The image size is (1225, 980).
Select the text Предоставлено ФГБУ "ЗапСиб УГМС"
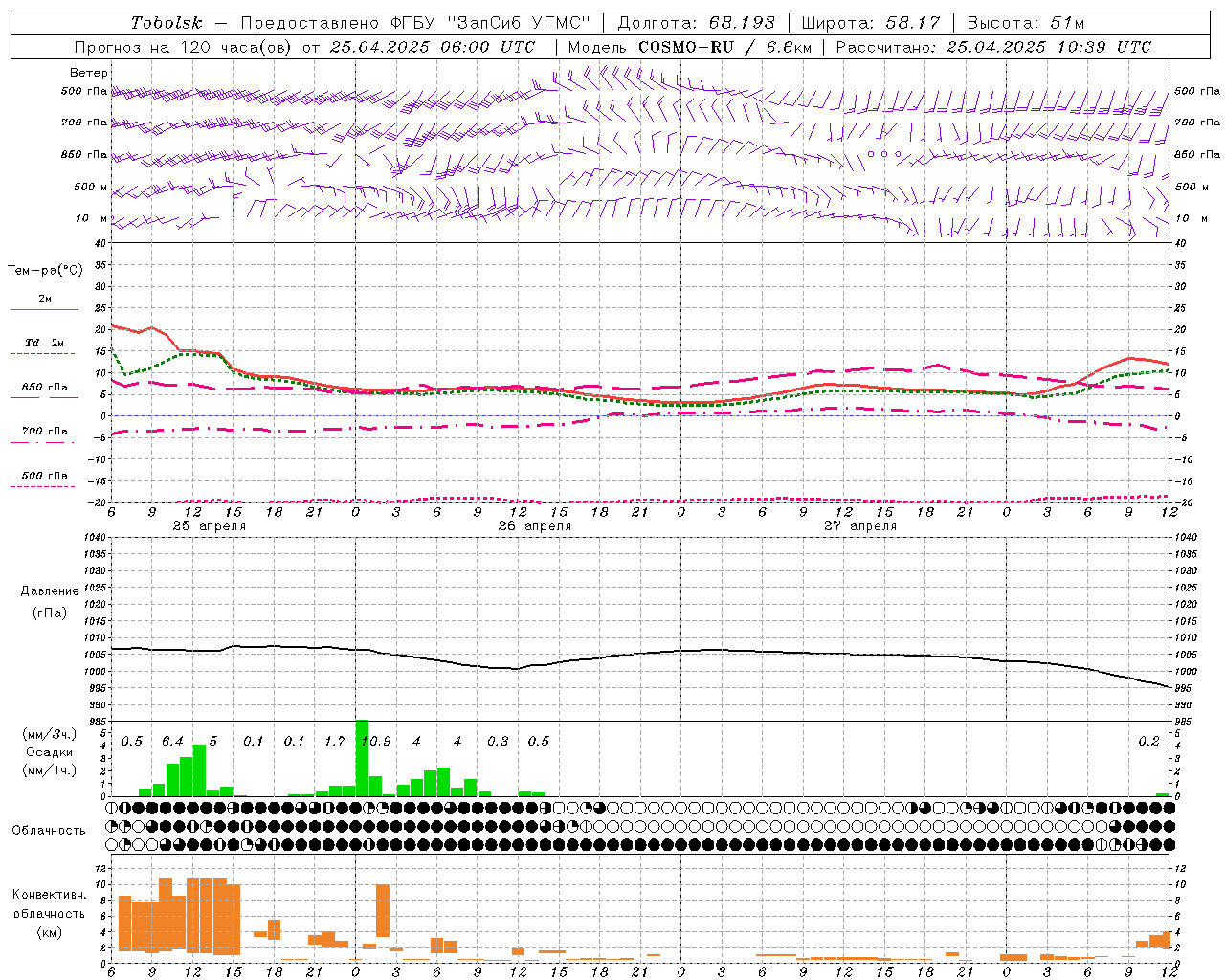point(415,23)
